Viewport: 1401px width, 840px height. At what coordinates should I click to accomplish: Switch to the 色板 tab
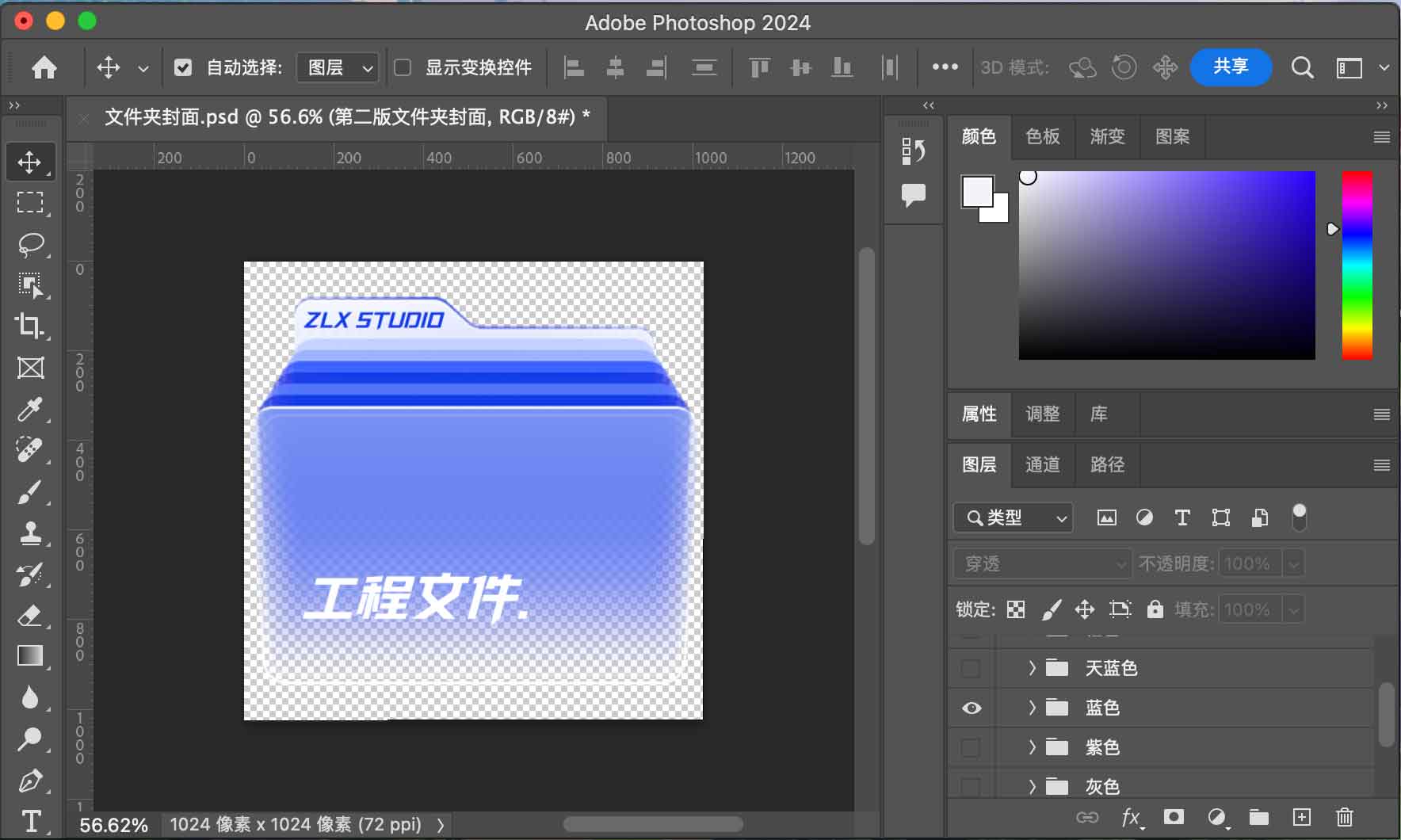[1043, 137]
